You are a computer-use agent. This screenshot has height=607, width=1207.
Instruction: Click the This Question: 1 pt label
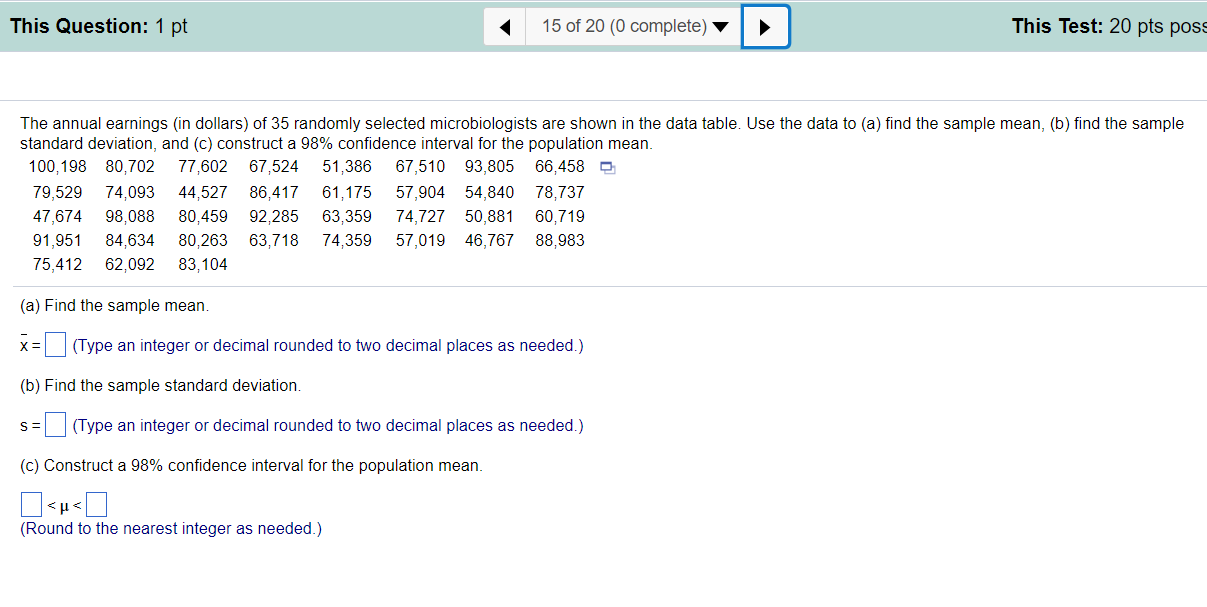tap(99, 27)
